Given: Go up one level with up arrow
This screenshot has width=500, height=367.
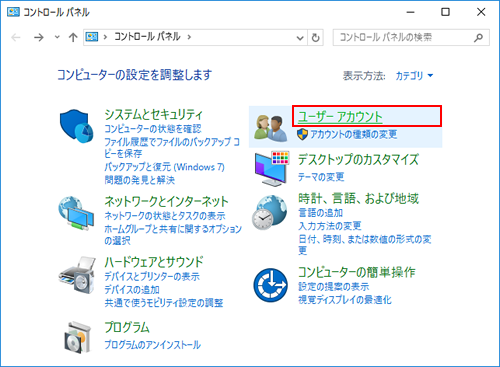Looking at the screenshot, I should click(x=73, y=37).
